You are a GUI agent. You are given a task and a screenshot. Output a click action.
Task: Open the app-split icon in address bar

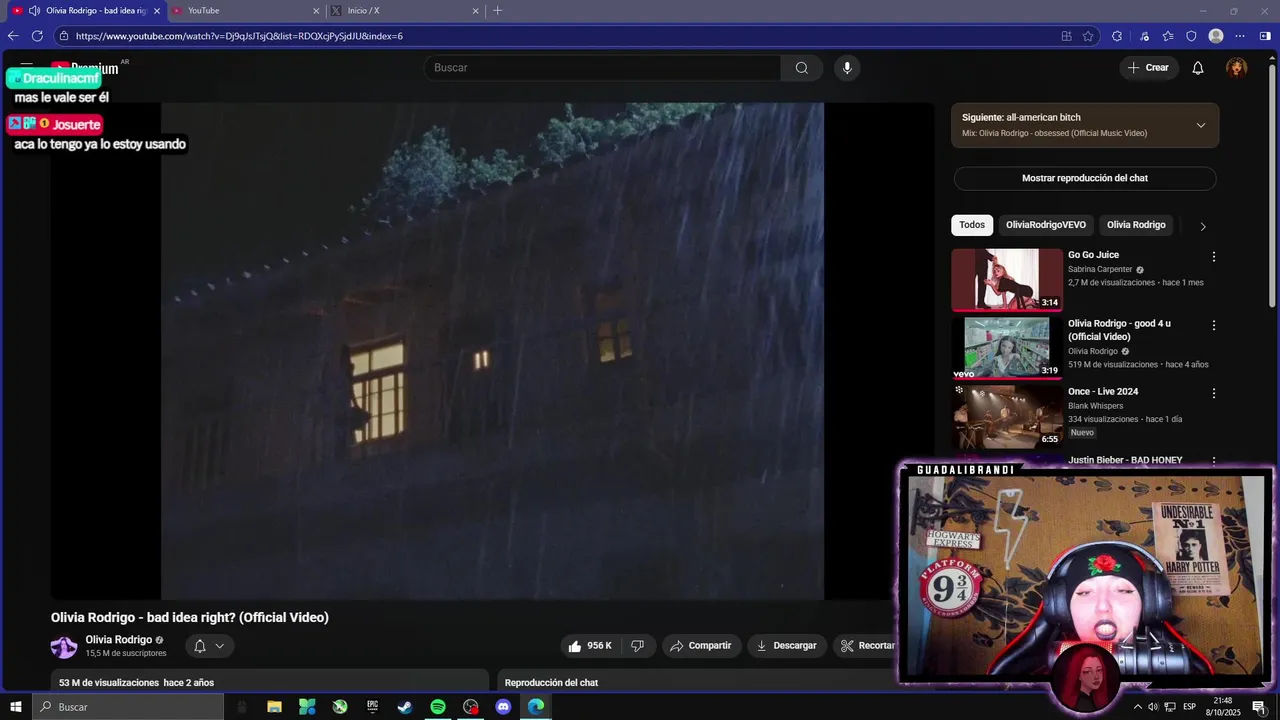pyautogui.click(x=1067, y=36)
